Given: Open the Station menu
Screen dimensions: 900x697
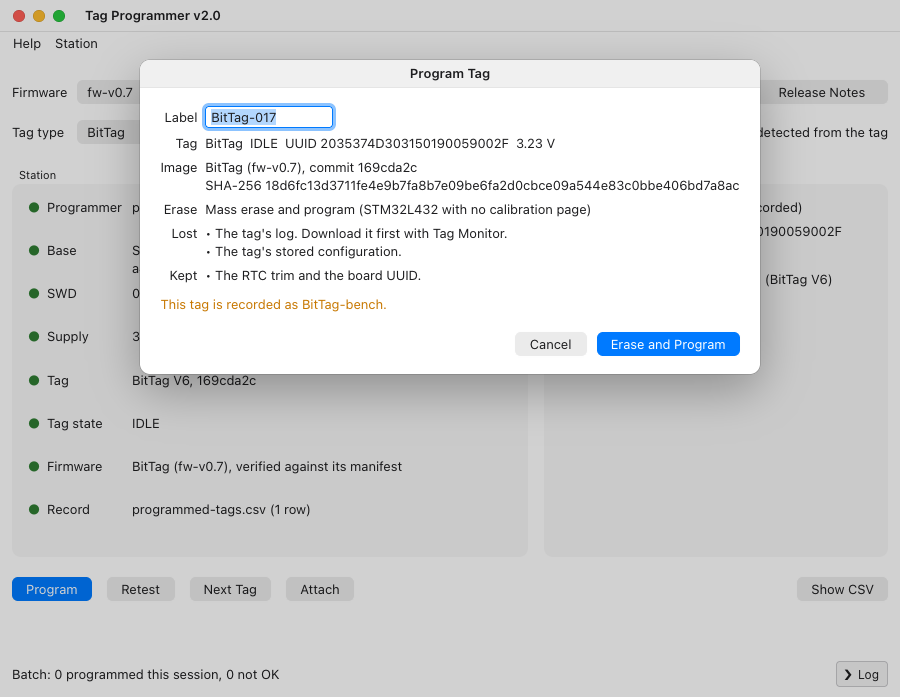Looking at the screenshot, I should 76,44.
